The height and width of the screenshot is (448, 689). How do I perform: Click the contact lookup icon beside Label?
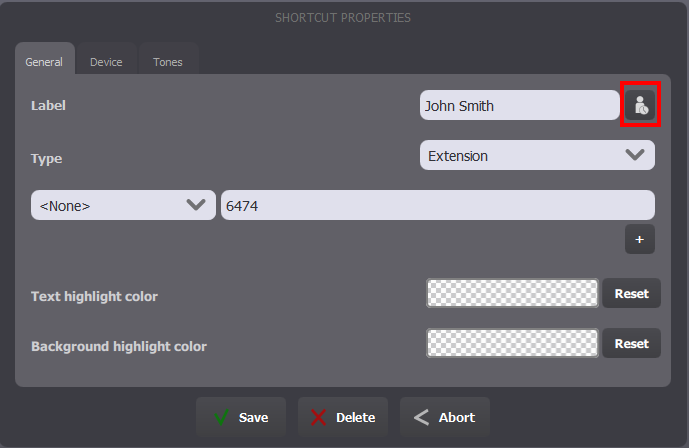pos(640,105)
